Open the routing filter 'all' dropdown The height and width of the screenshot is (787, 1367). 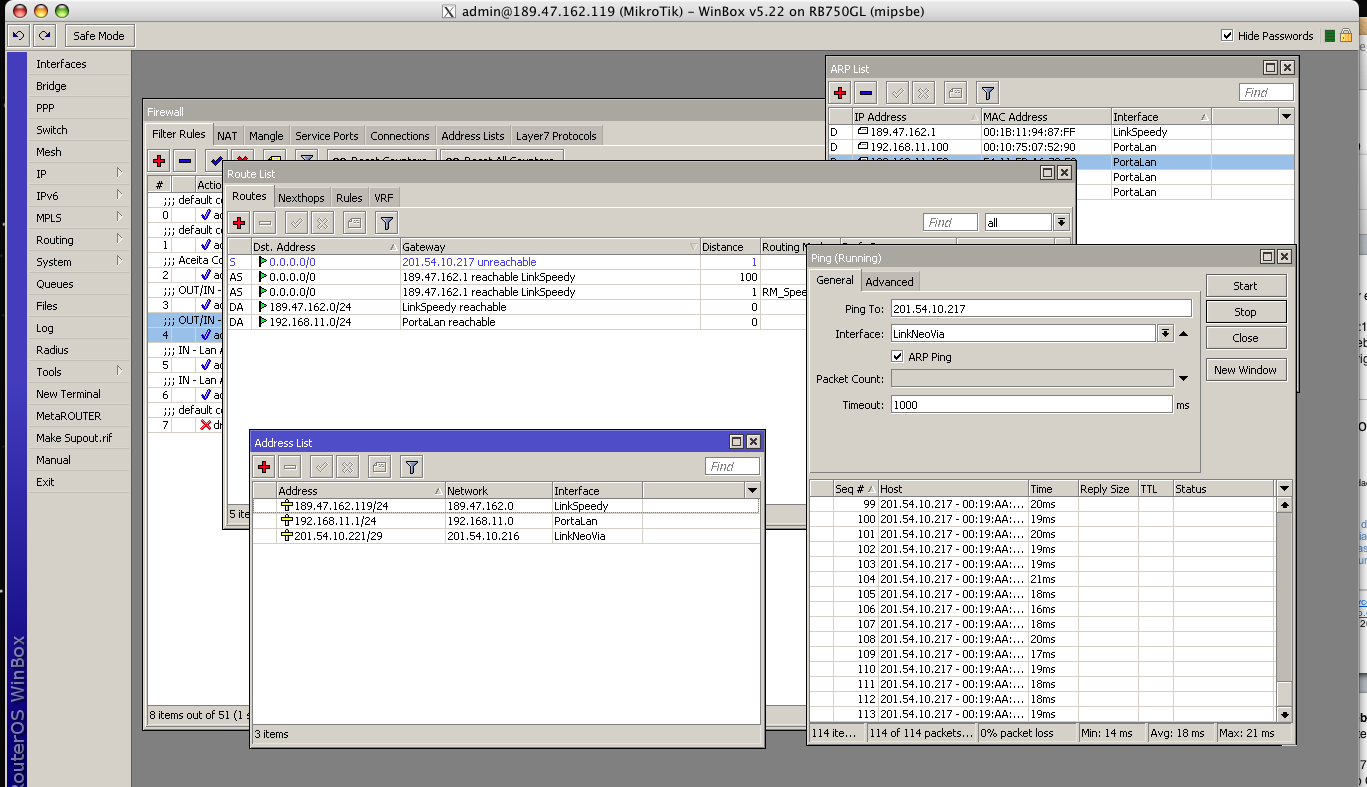[1060, 222]
